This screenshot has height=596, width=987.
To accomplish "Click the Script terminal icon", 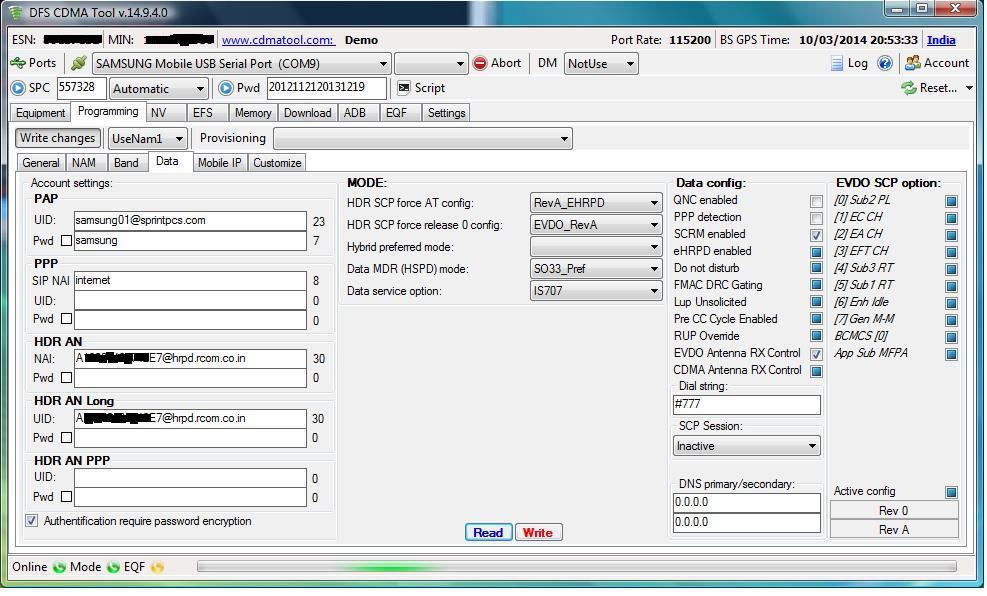I will pos(404,88).
